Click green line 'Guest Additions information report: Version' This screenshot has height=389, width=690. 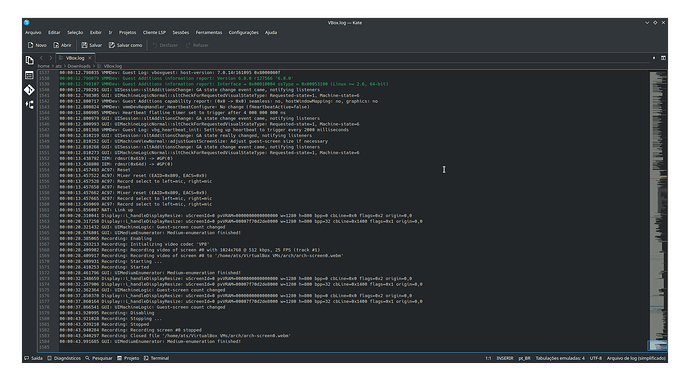point(176,78)
